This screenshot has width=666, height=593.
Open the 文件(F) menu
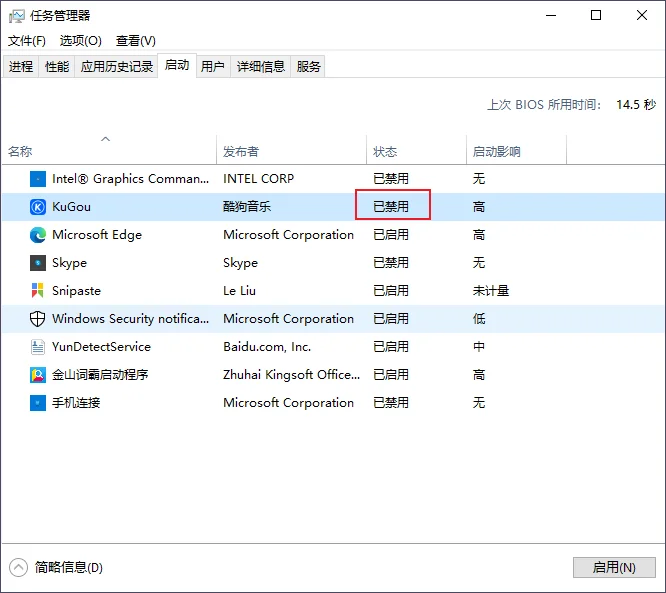pos(27,41)
